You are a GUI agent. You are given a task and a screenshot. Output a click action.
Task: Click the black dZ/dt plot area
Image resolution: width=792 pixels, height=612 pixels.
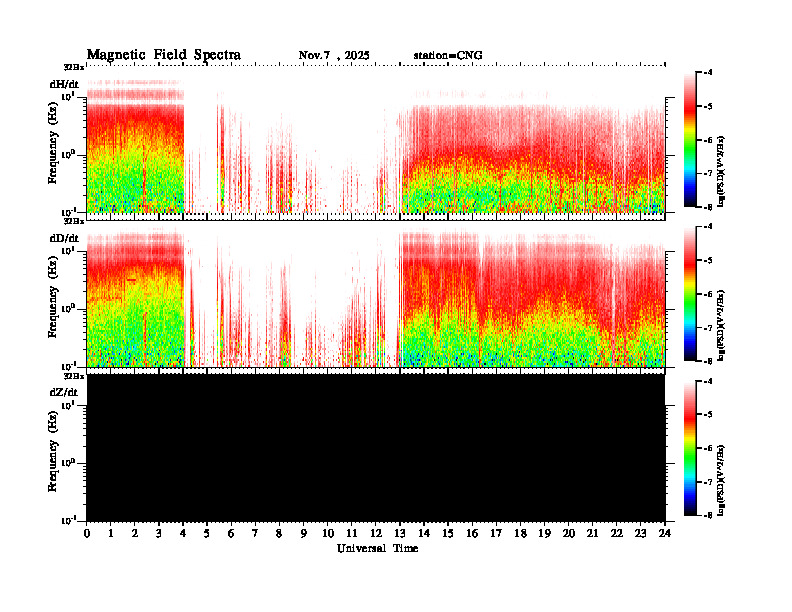click(x=376, y=447)
